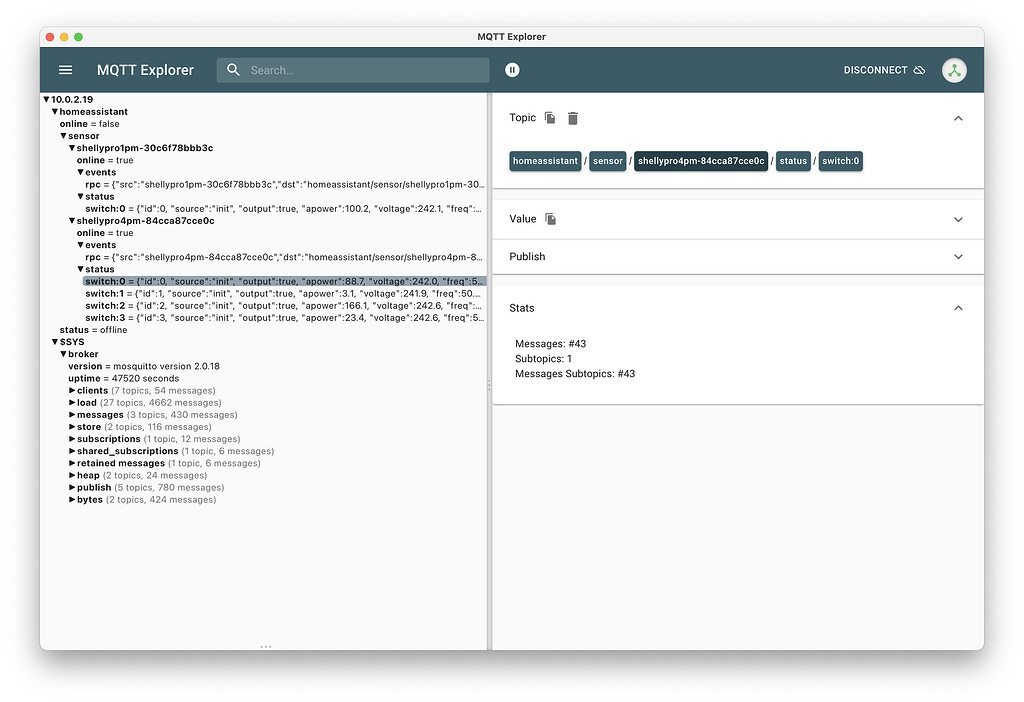Viewport: 1024px width, 702px height.
Task: Click the MQTT Explorer app title
Action: click(x=145, y=70)
